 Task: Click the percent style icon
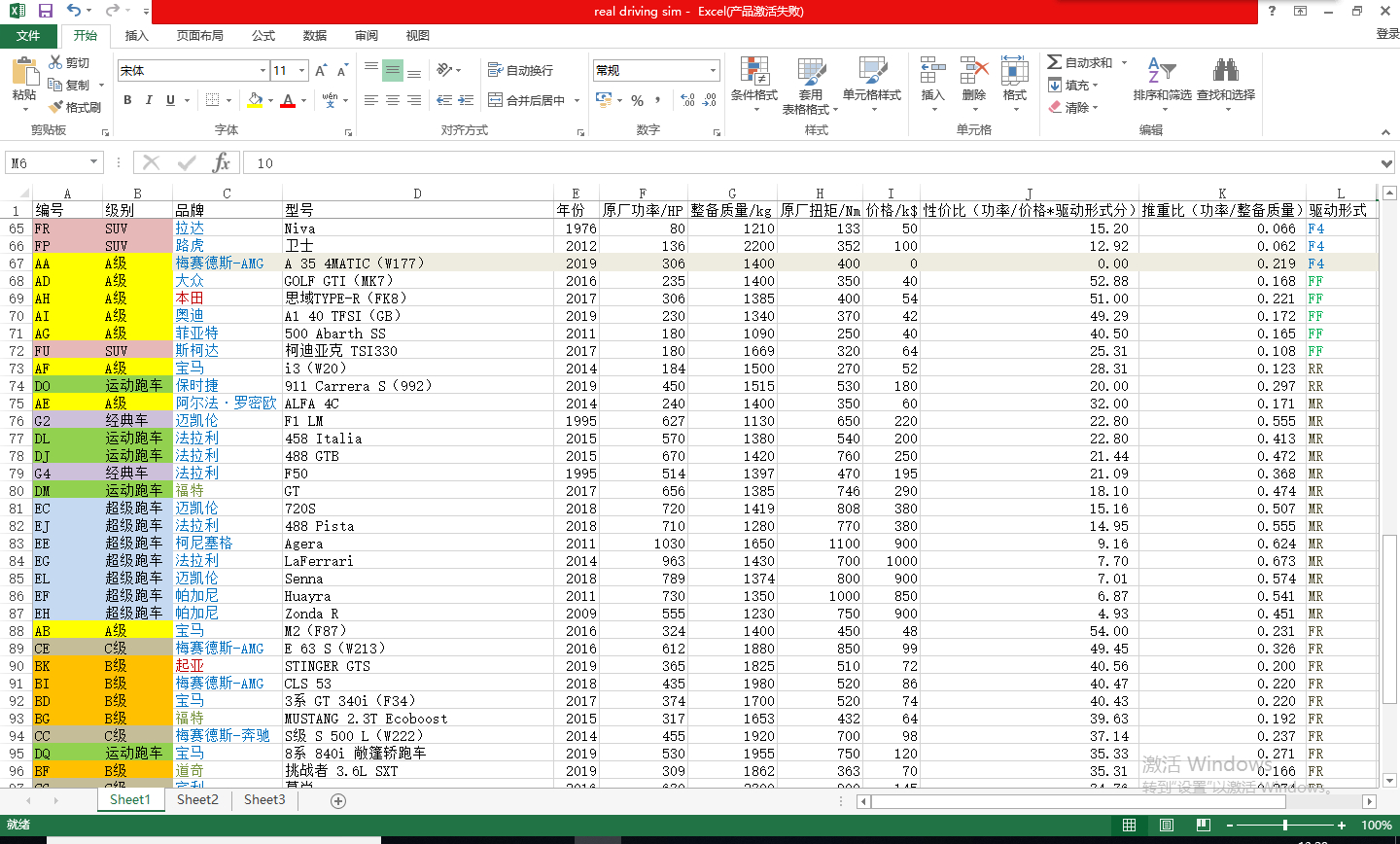point(638,100)
